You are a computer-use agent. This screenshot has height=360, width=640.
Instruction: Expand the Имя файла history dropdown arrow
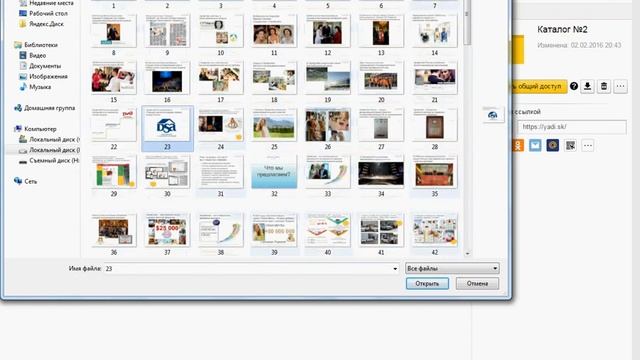395,269
